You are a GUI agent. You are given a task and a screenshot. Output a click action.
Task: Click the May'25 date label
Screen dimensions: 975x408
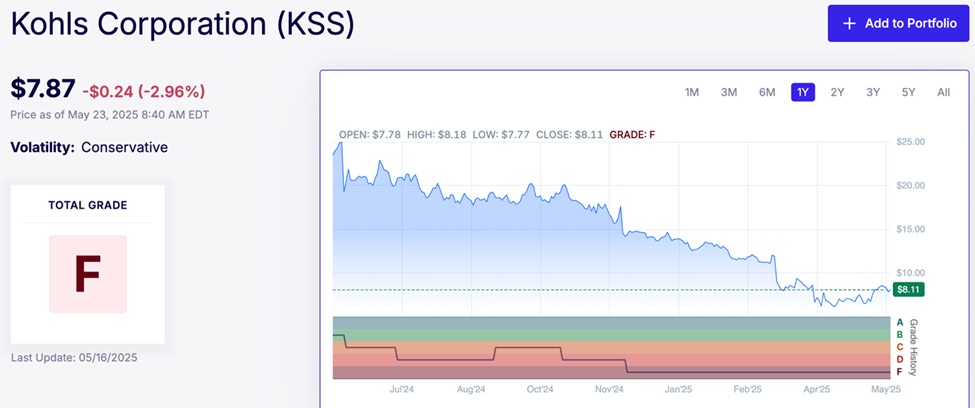[886, 389]
